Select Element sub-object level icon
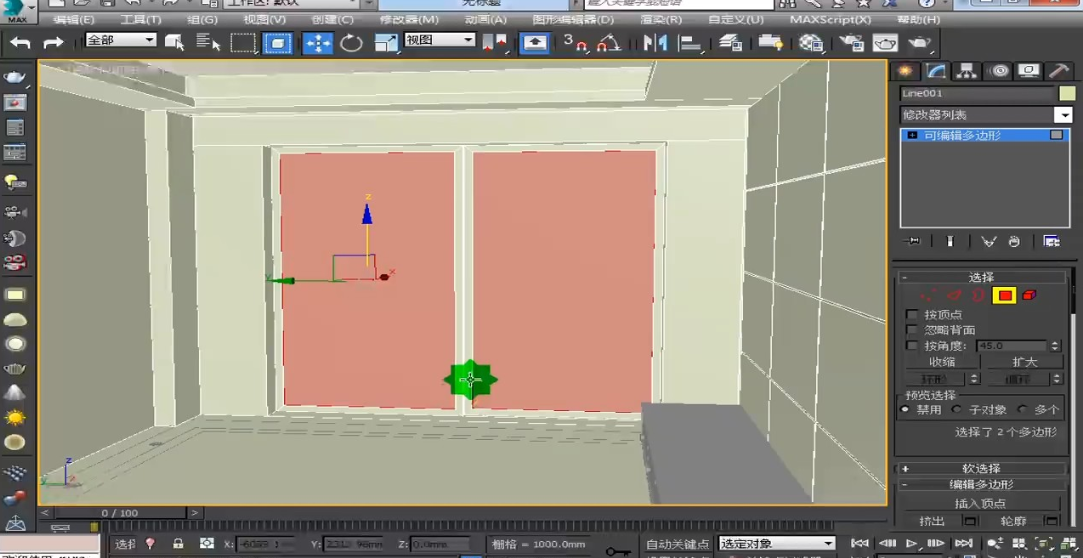 [1029, 296]
